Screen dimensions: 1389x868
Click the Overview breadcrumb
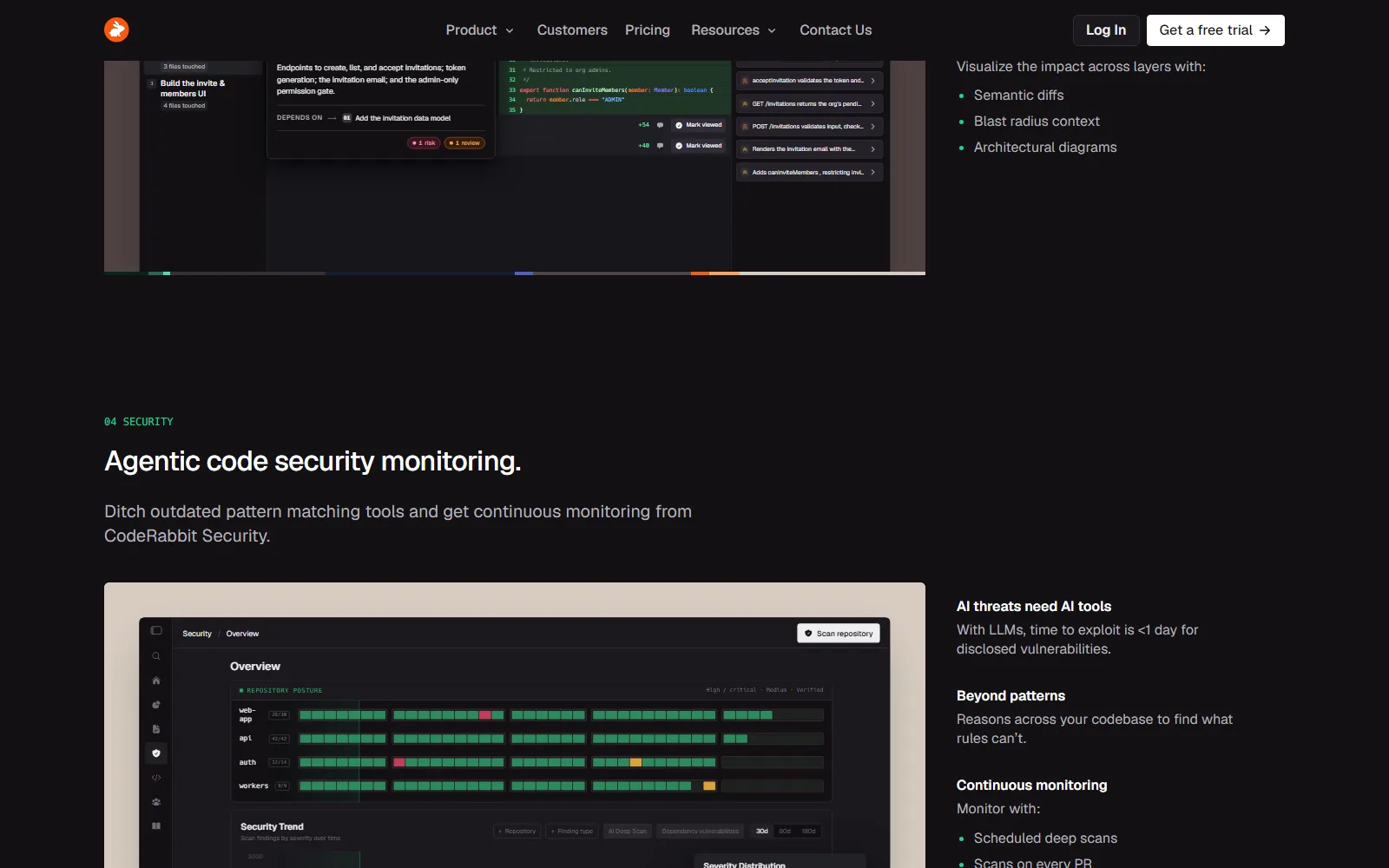click(242, 634)
